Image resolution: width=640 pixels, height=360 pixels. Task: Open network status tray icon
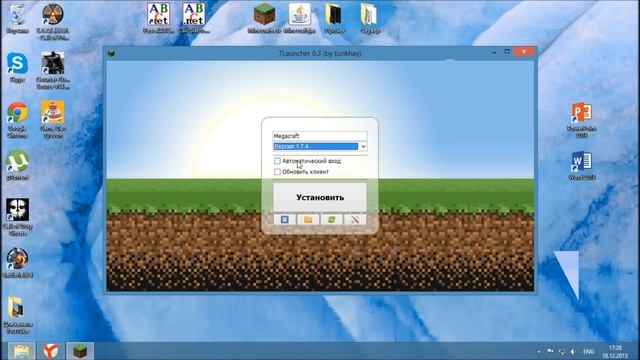pyautogui.click(x=562, y=351)
